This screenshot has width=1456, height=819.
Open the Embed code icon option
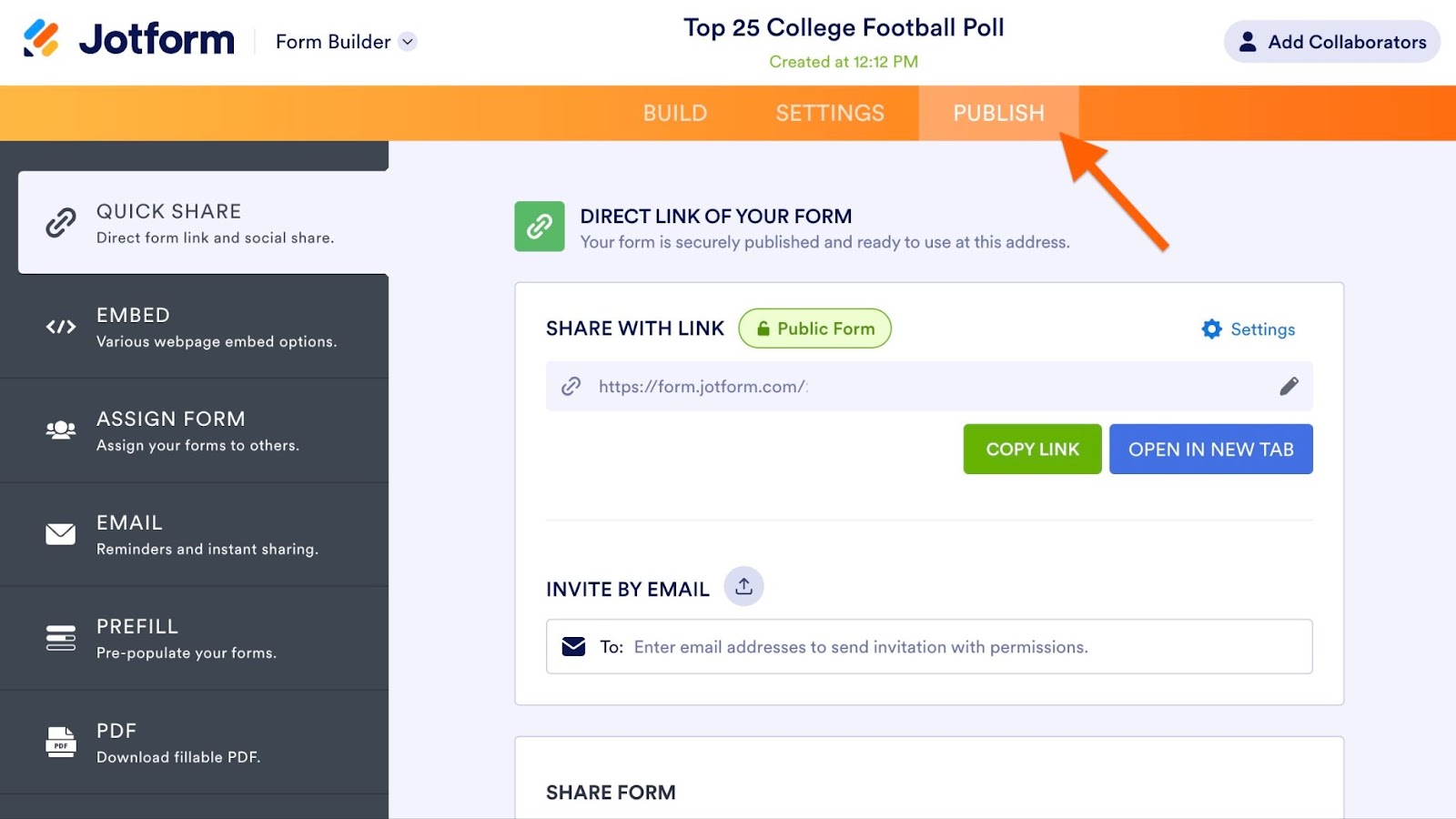tap(61, 327)
